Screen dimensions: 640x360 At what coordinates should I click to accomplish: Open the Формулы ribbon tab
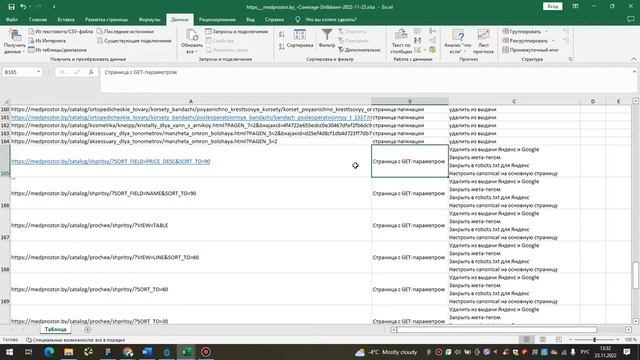tap(149, 20)
